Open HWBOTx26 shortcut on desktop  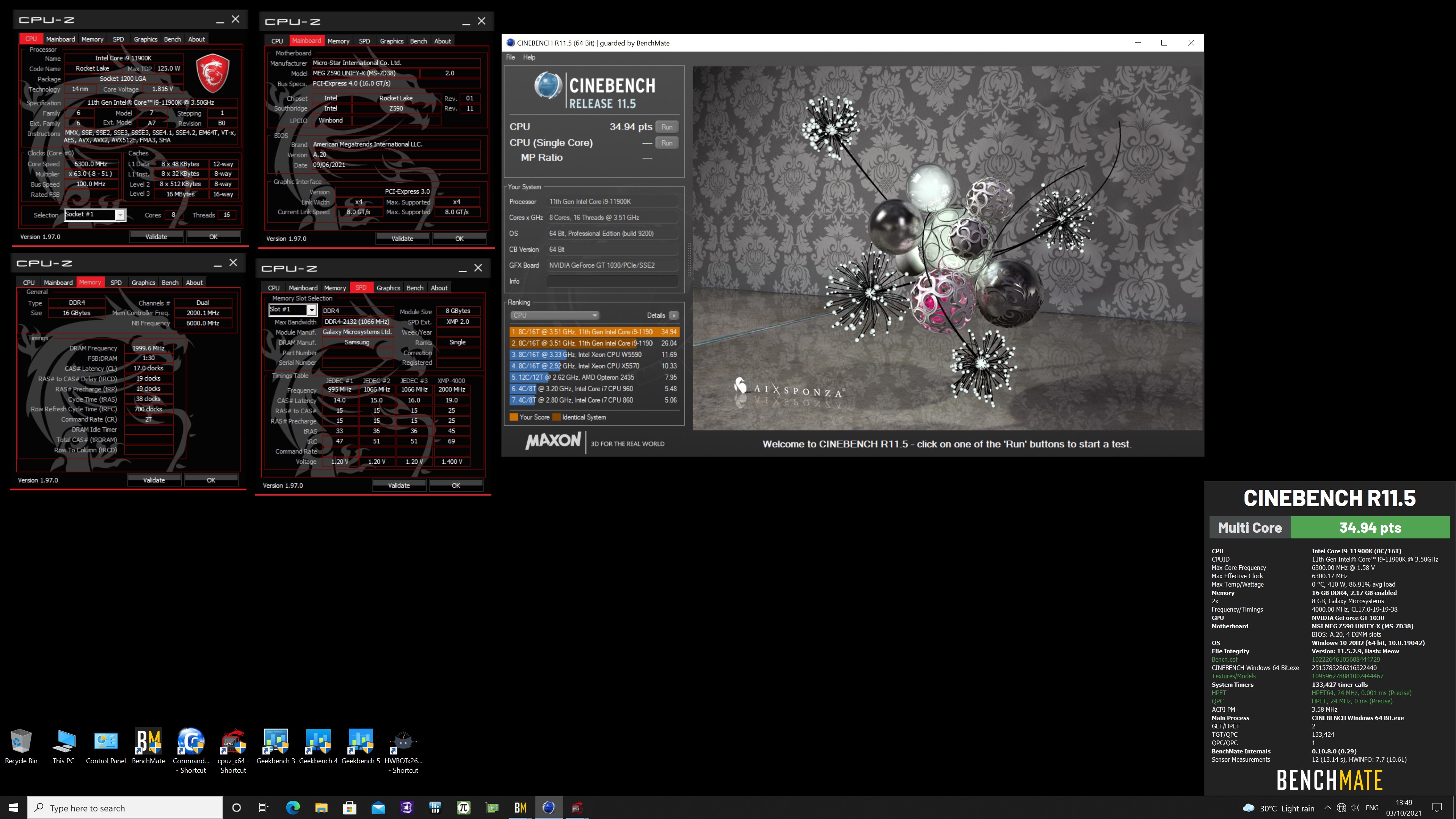(x=403, y=751)
